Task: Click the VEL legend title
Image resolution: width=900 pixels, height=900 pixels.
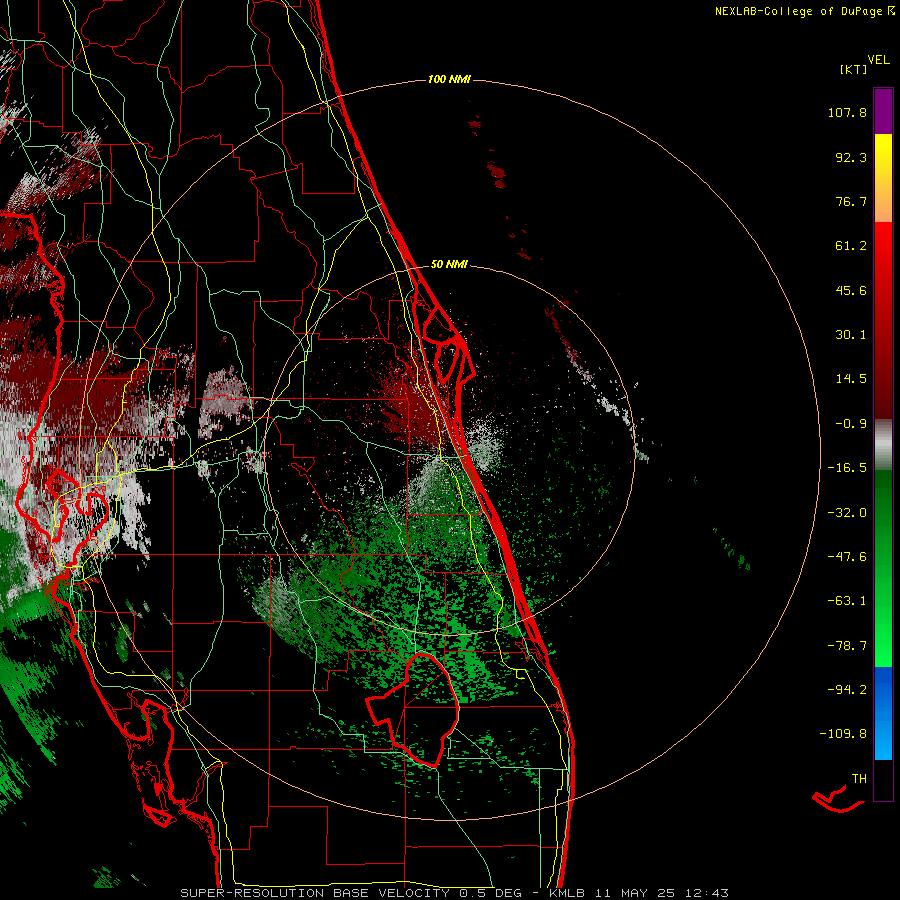Action: point(878,60)
